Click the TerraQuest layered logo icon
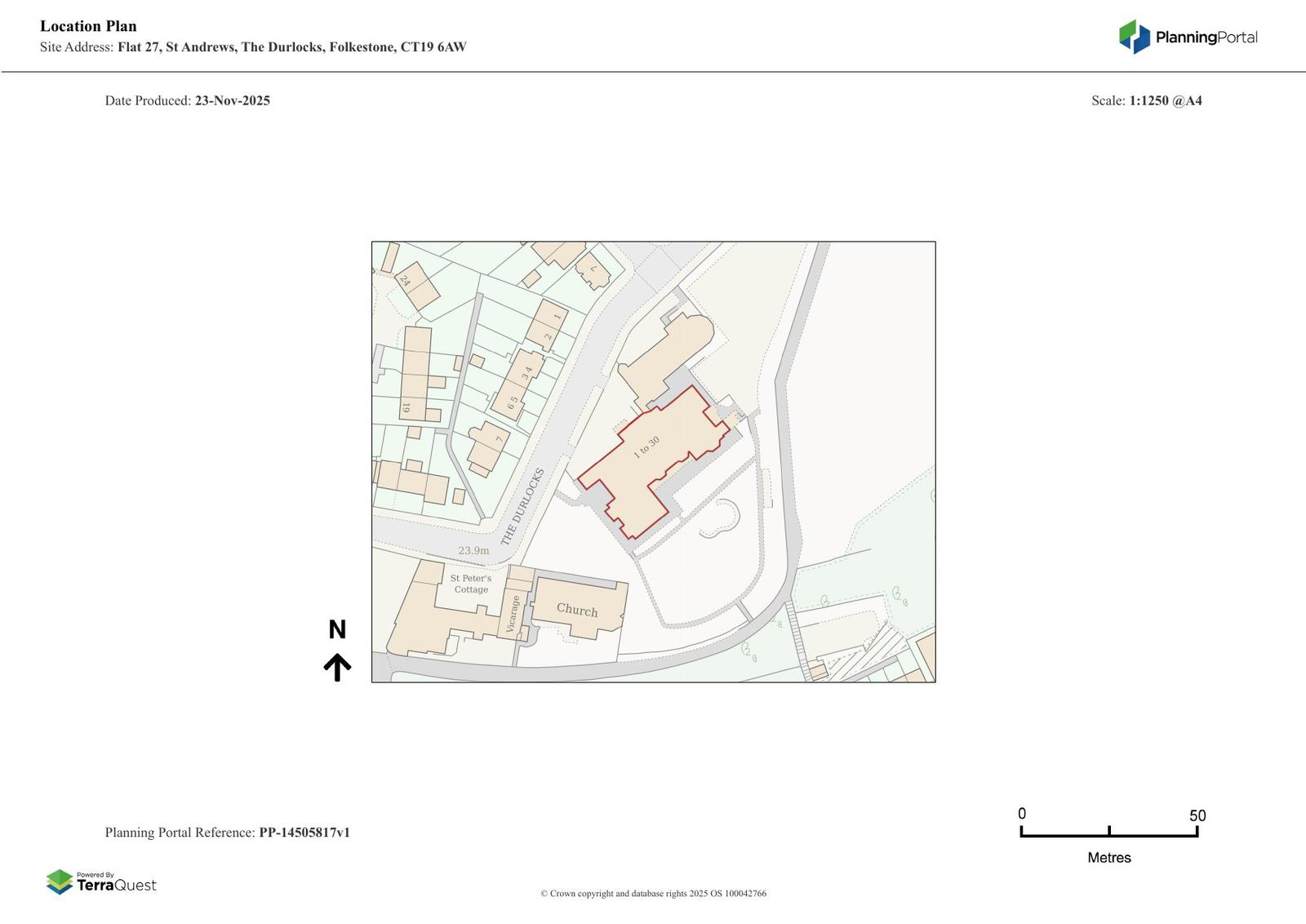Image resolution: width=1306 pixels, height=924 pixels. point(60,882)
